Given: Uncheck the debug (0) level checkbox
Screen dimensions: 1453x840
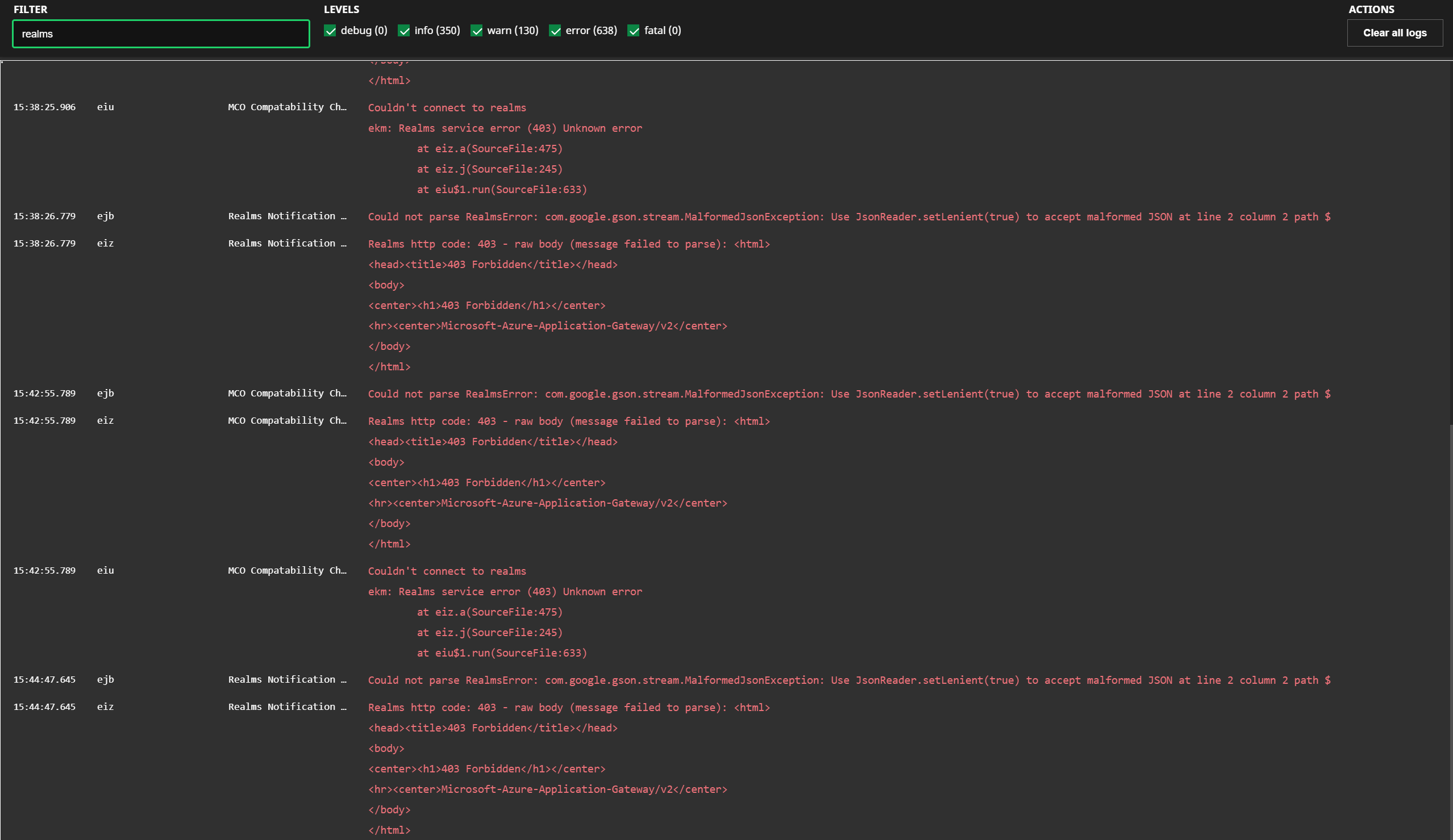Looking at the screenshot, I should point(330,31).
